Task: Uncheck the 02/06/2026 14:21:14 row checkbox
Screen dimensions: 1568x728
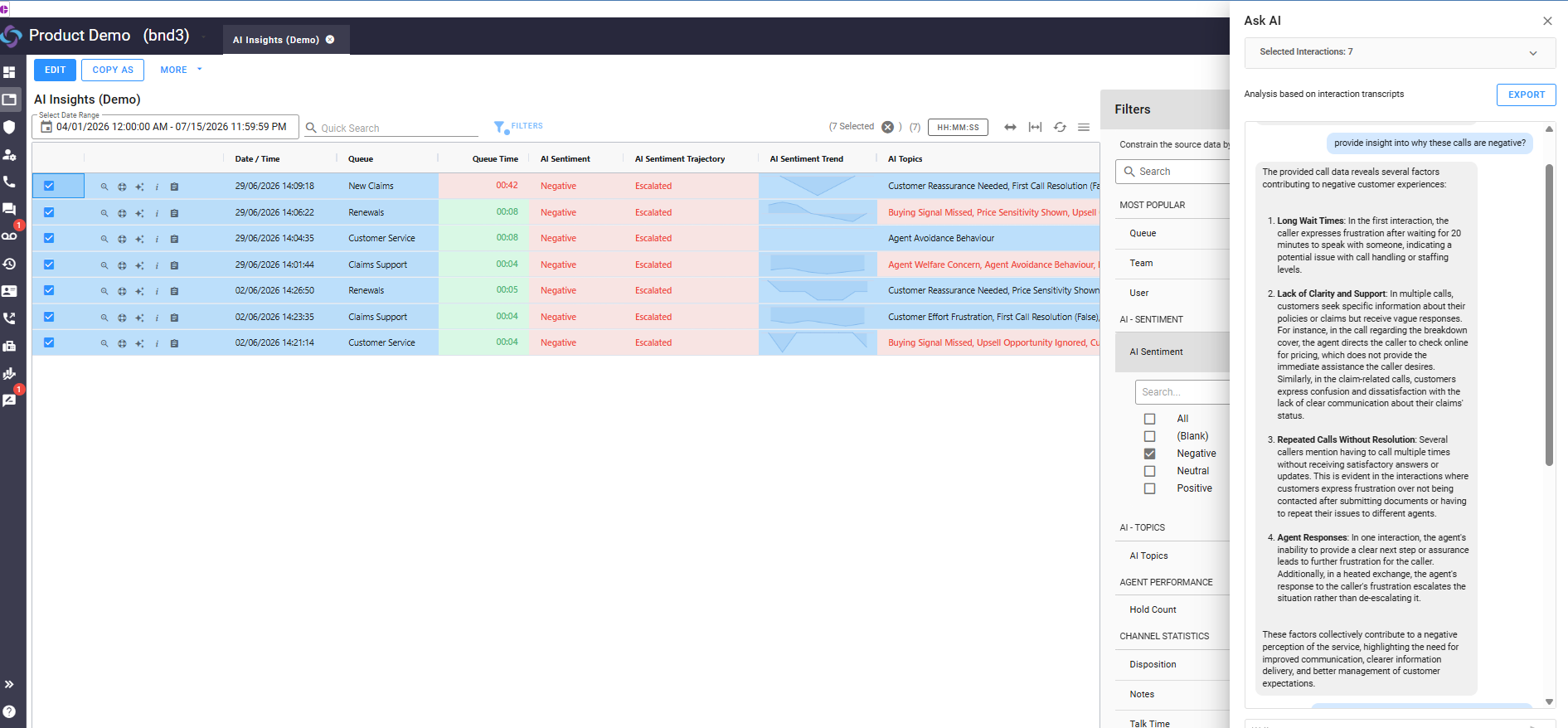Action: 49,342
